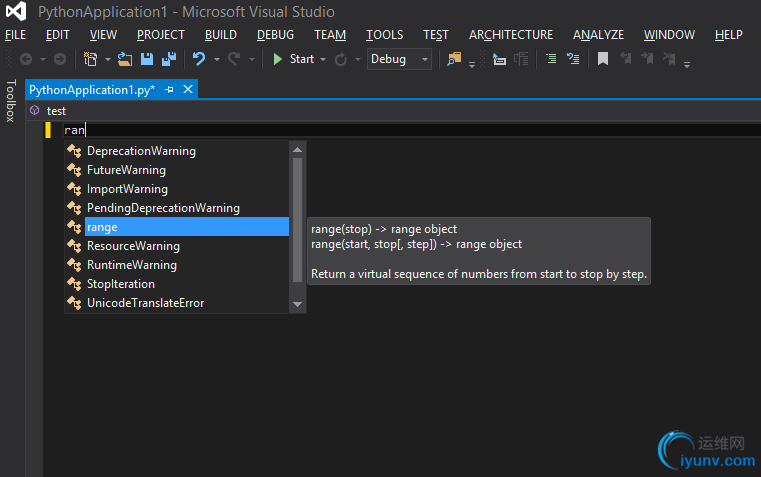The image size is (761, 477).
Task: Select PendingDeprecationWarning in the completion list
Action: [177, 208]
